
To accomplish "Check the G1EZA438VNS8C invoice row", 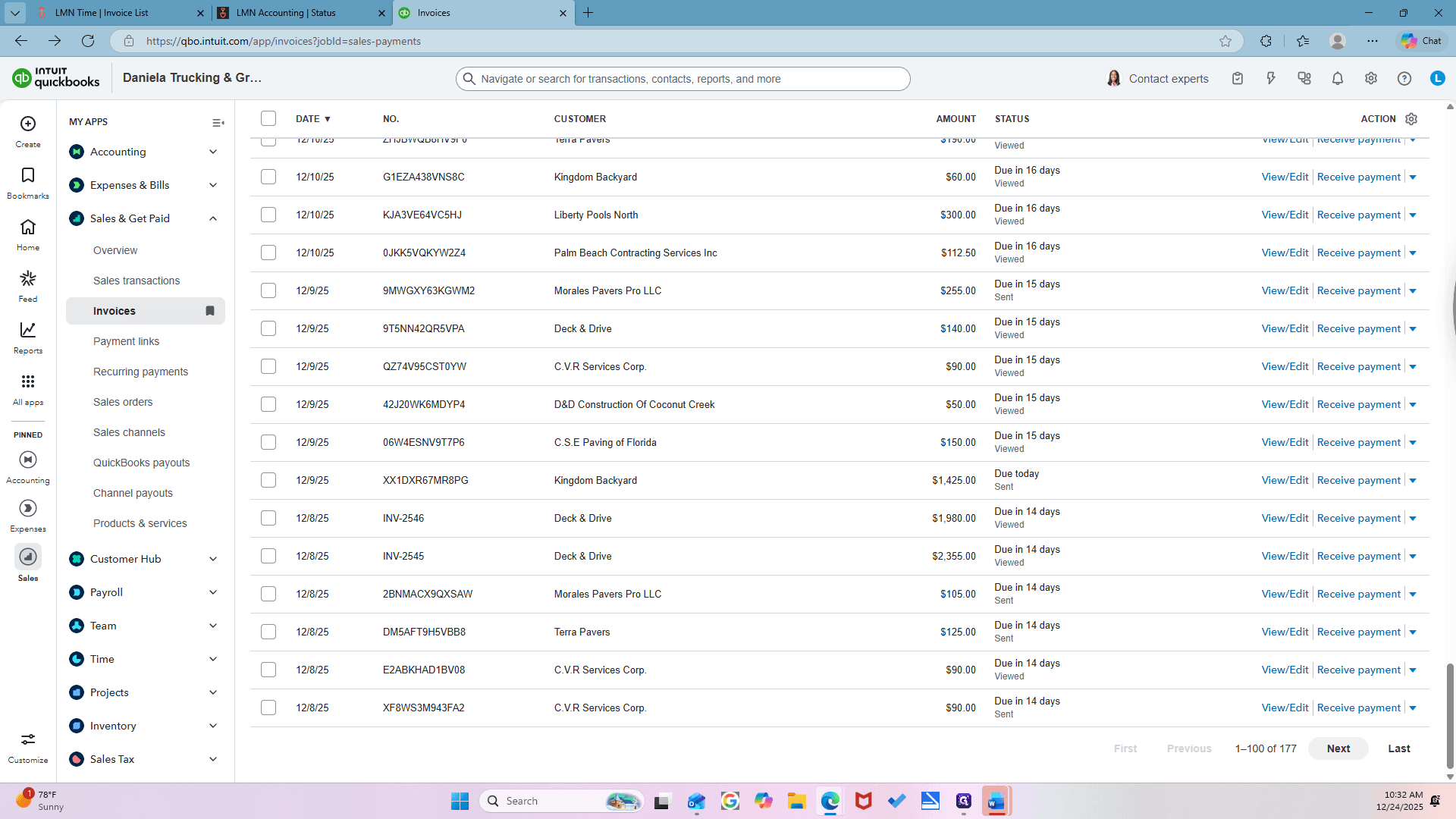I will [x=268, y=177].
